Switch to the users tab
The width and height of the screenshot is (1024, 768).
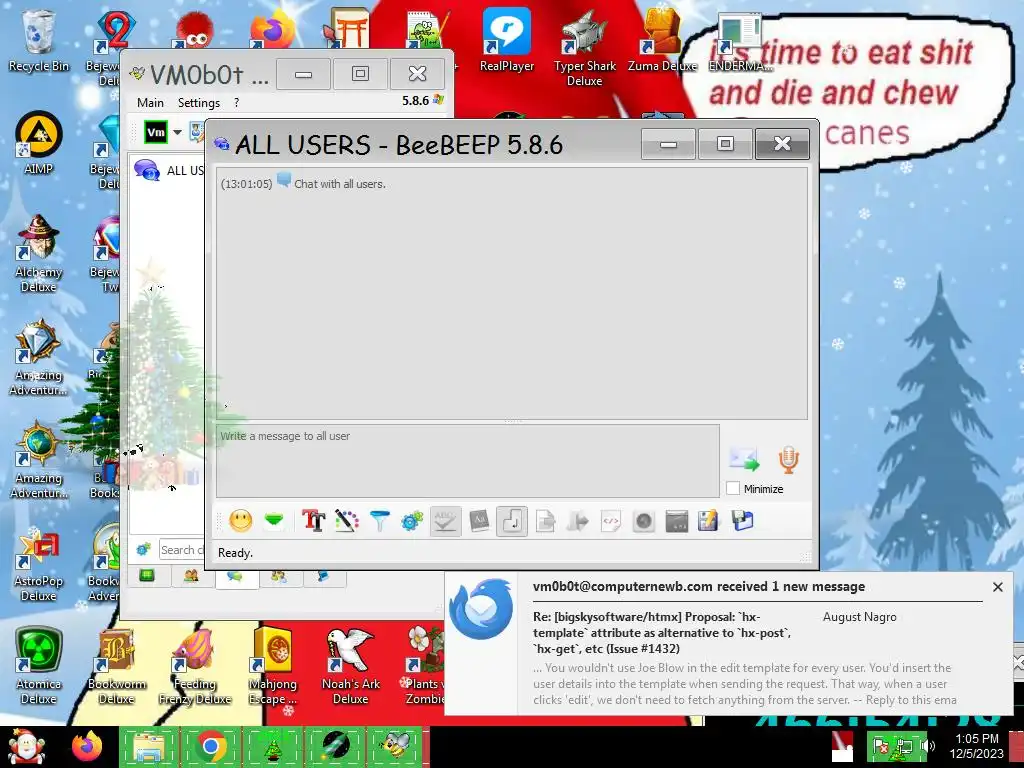[x=191, y=575]
